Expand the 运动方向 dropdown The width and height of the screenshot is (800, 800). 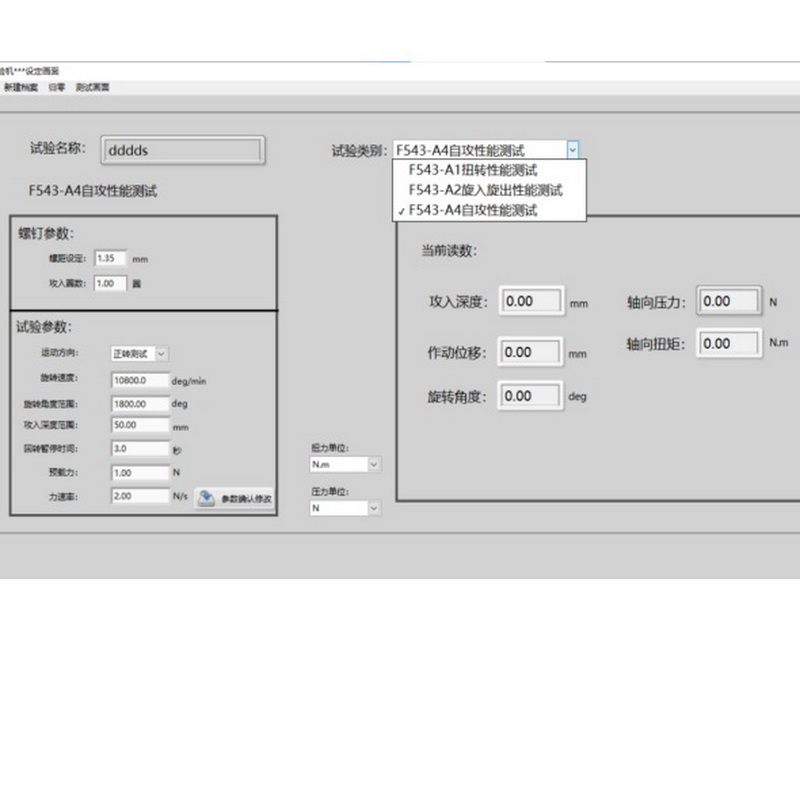tap(162, 353)
